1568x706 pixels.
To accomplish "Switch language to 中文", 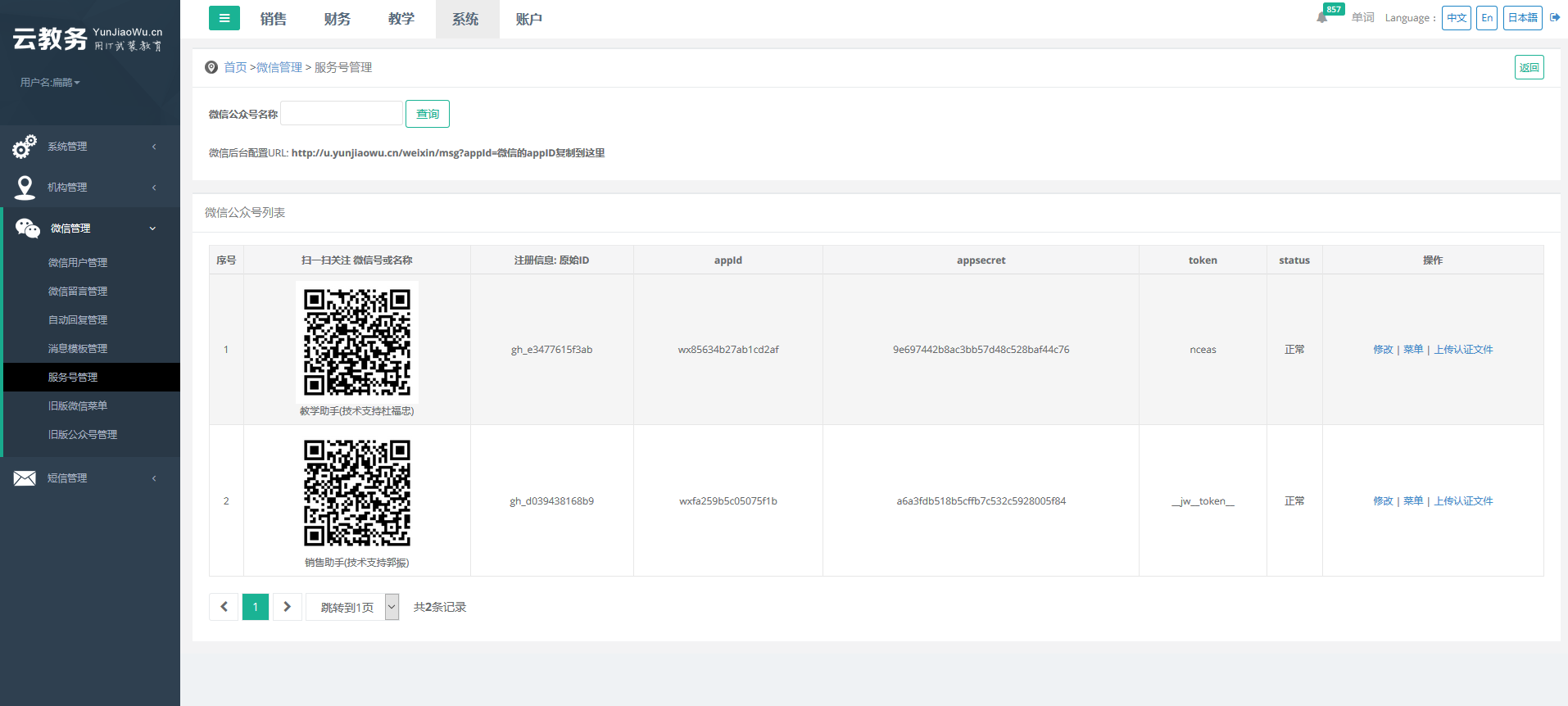I will pyautogui.click(x=1457, y=18).
